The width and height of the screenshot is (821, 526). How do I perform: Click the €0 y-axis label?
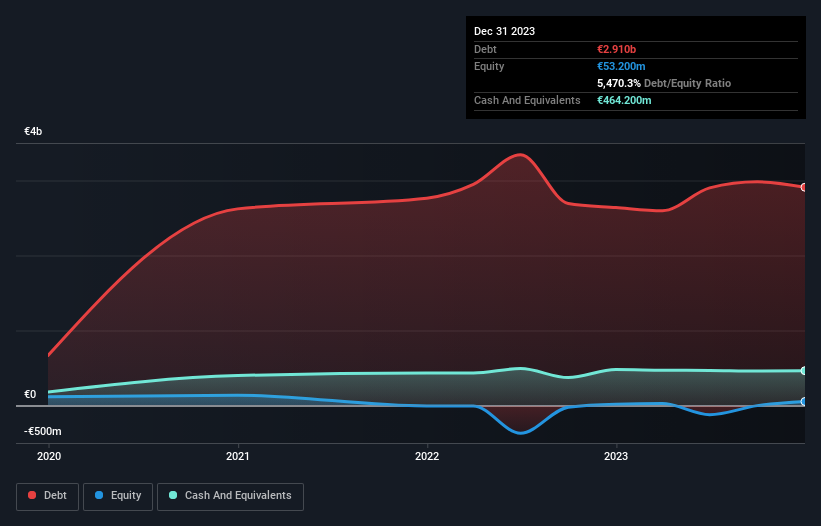click(30, 394)
